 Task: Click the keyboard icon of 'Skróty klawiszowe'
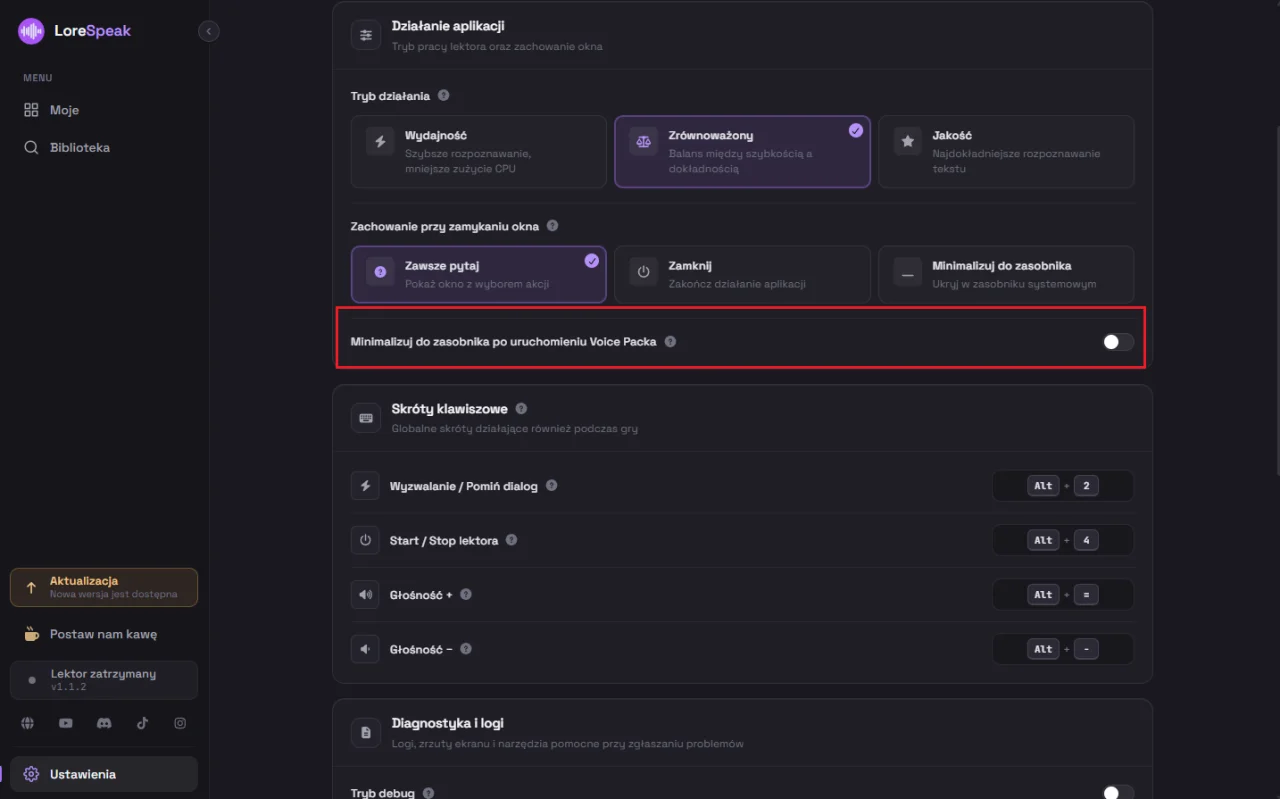point(366,418)
